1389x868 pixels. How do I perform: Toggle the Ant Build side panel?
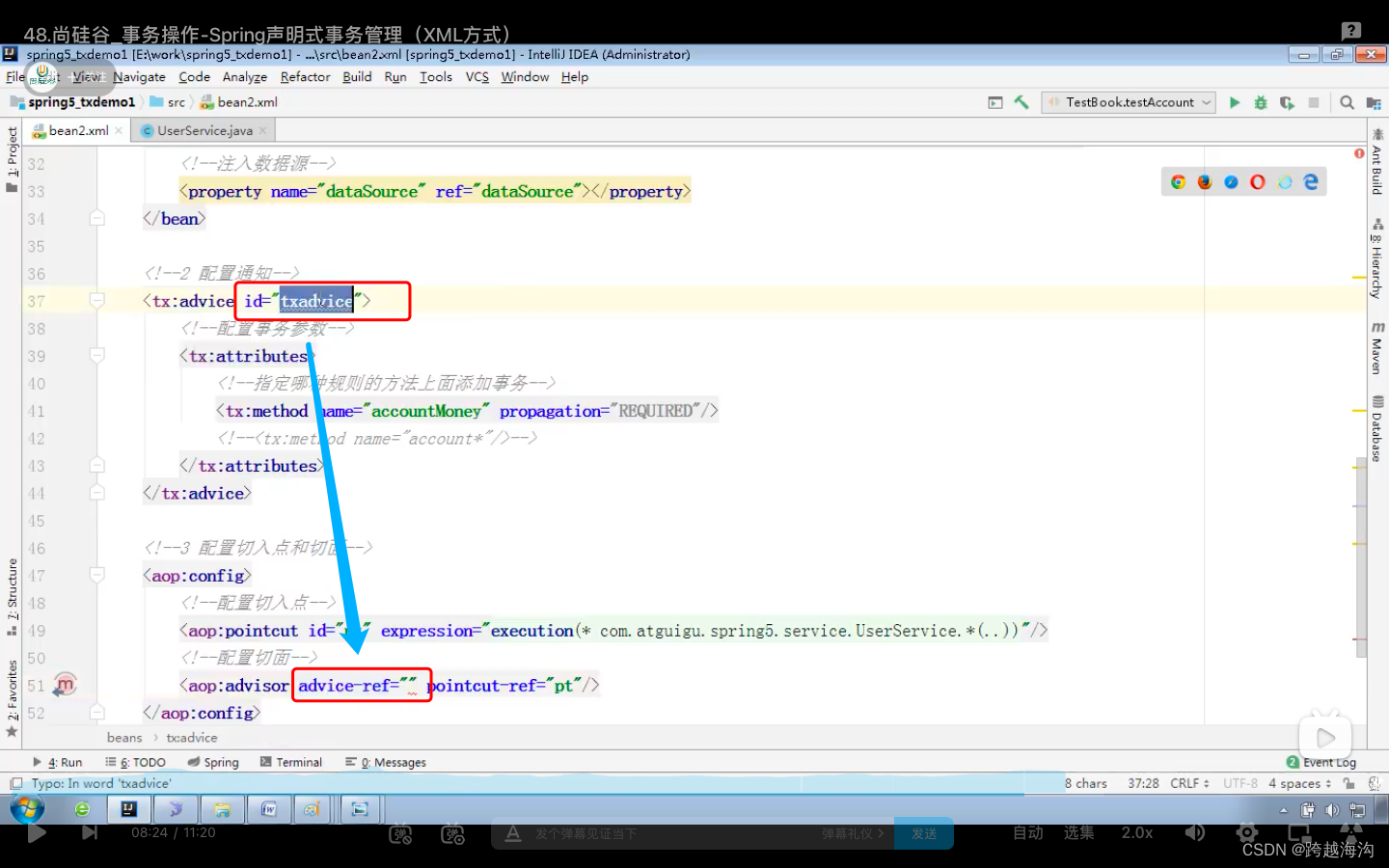pyautogui.click(x=1377, y=162)
